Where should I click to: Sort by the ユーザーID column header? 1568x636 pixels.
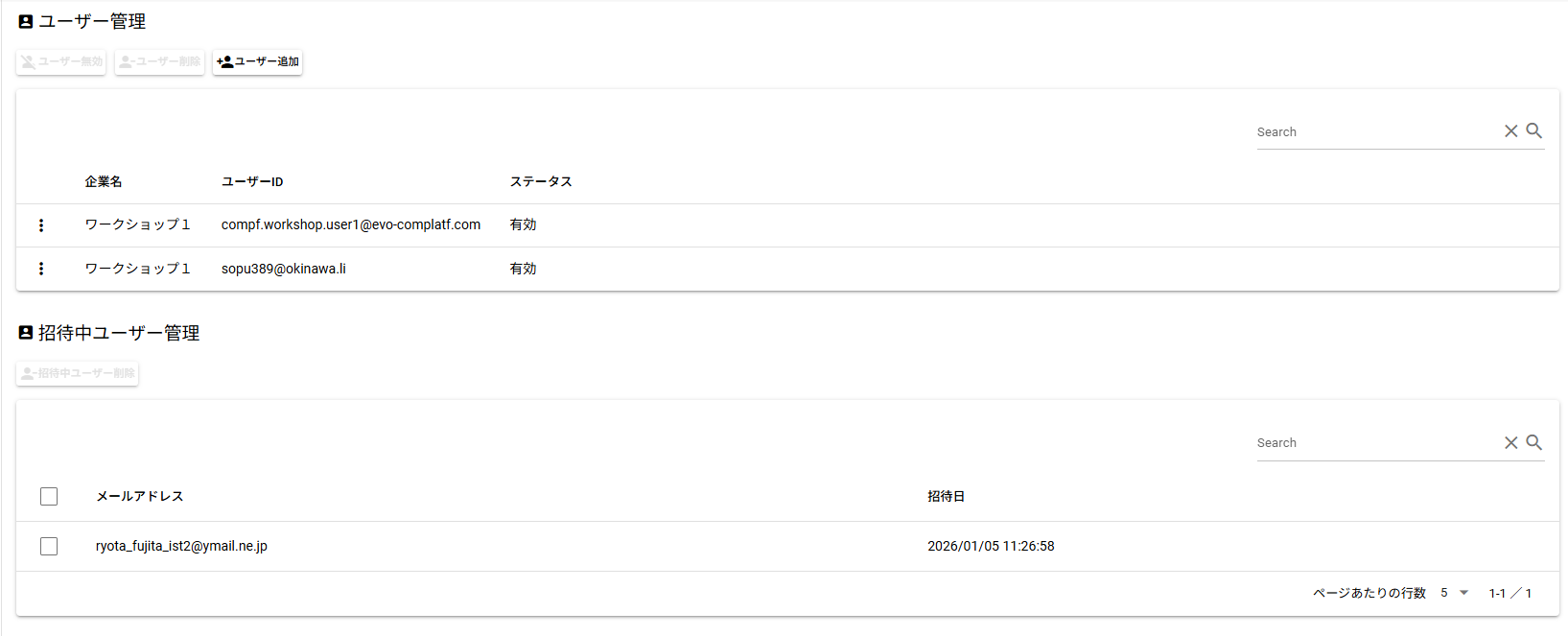click(x=252, y=181)
